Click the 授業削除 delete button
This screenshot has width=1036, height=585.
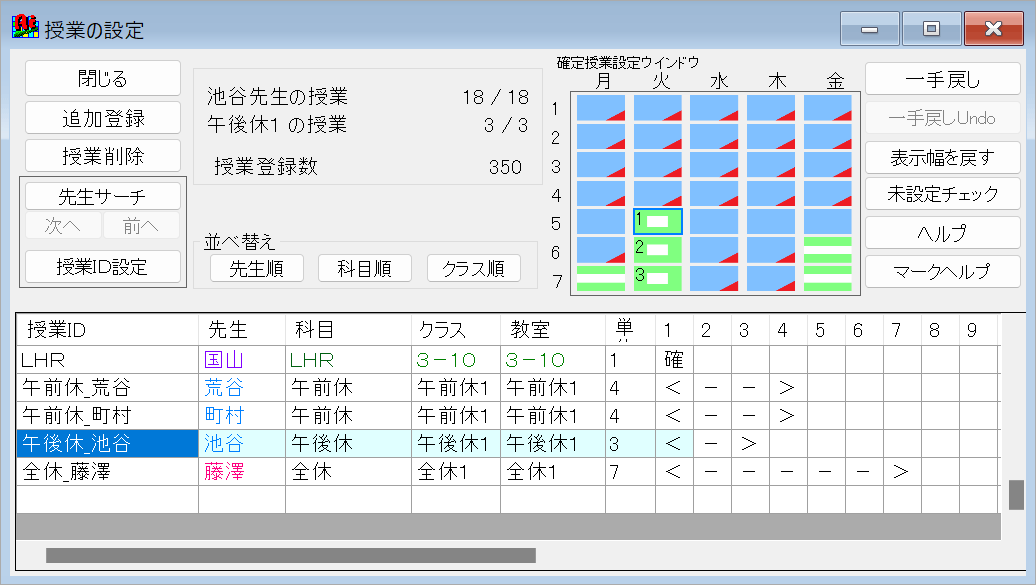coord(101,155)
